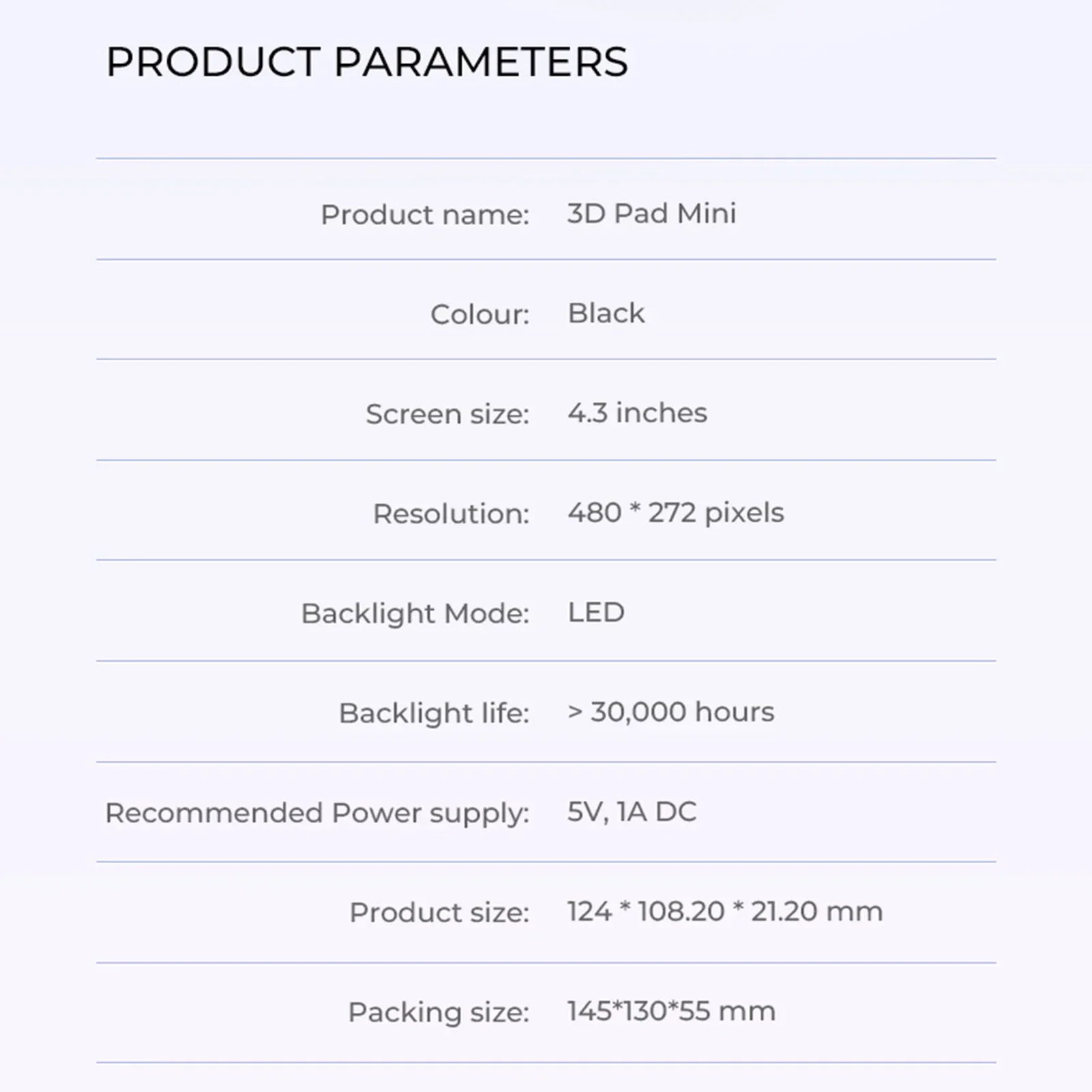Click the 'Screen size:' label
Image resolution: width=1092 pixels, height=1092 pixels.
tap(447, 414)
